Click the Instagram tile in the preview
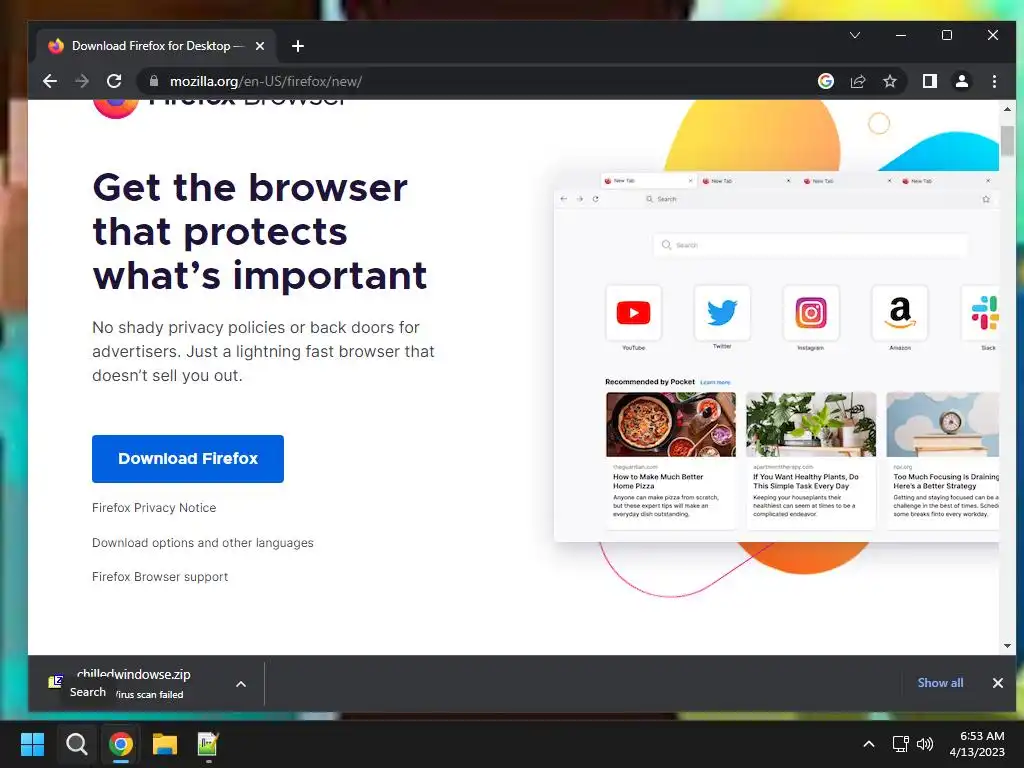The height and width of the screenshot is (768, 1024). click(x=811, y=313)
